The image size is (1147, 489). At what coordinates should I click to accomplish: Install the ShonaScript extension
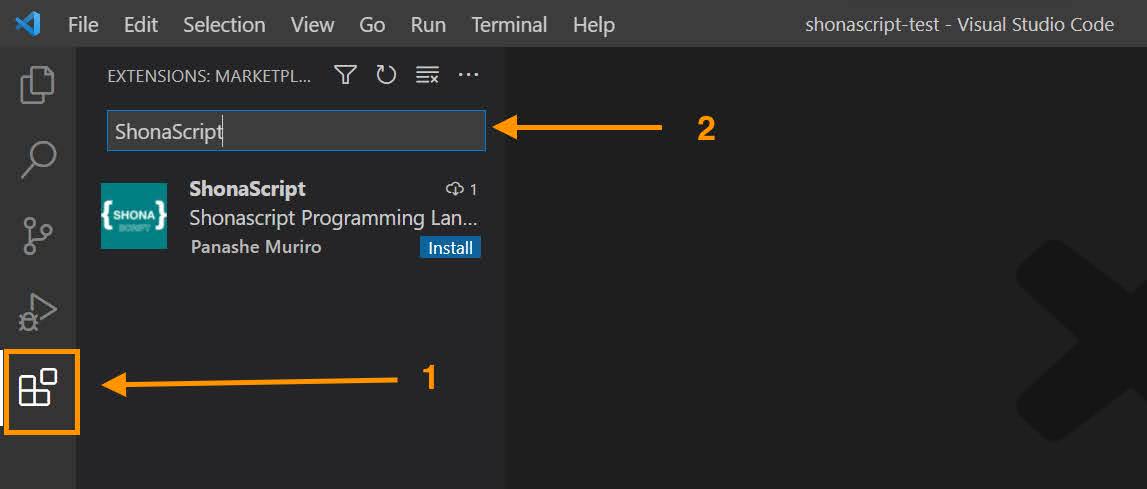point(450,248)
